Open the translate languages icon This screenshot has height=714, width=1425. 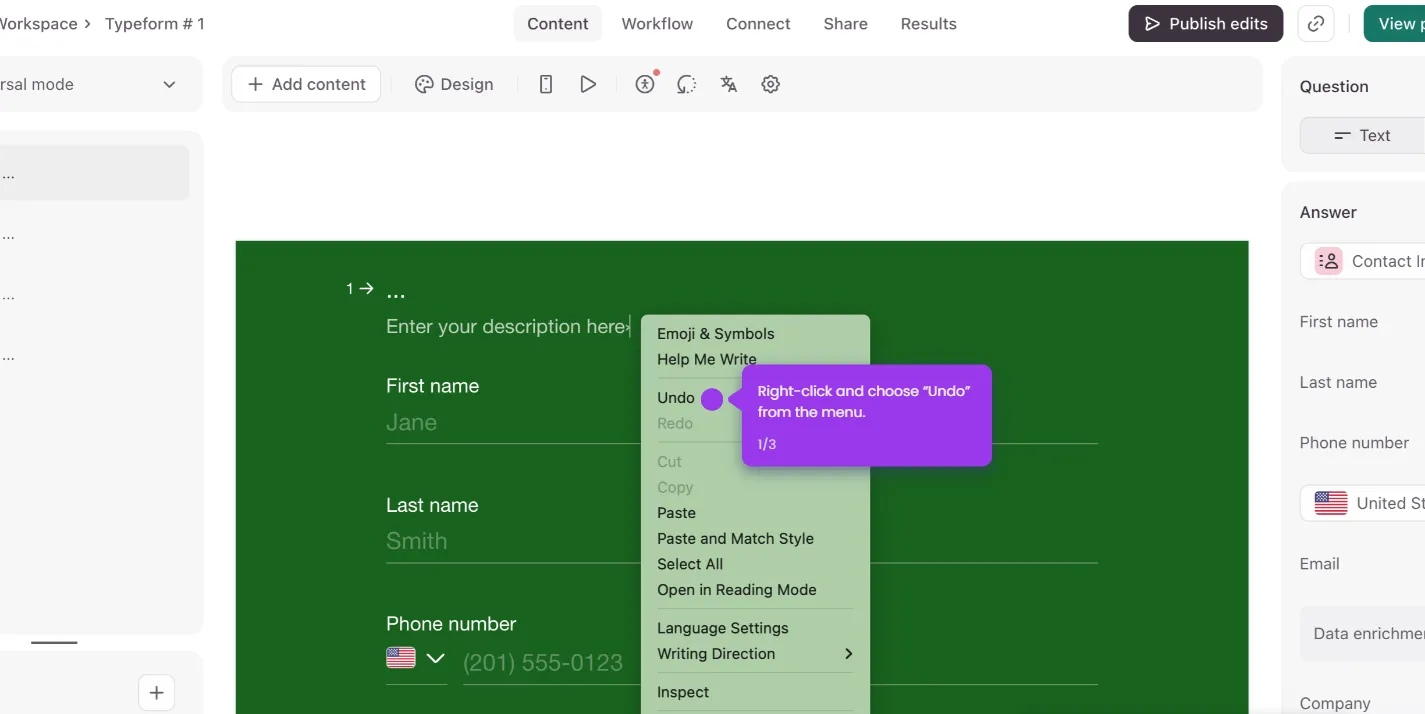(728, 84)
